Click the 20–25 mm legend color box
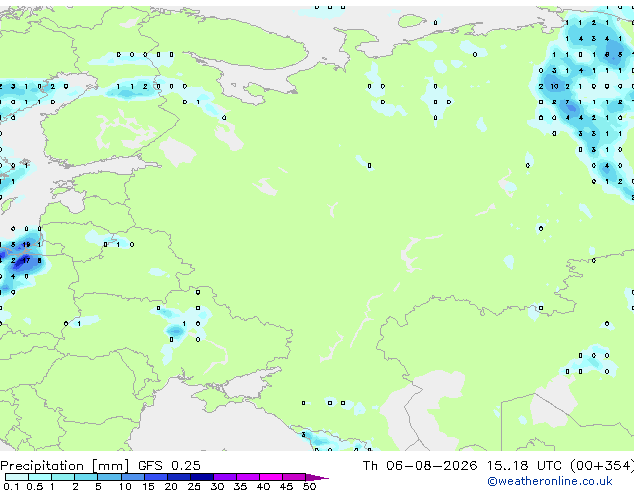Image resolution: width=634 pixels, height=490 pixels. [x=179, y=477]
